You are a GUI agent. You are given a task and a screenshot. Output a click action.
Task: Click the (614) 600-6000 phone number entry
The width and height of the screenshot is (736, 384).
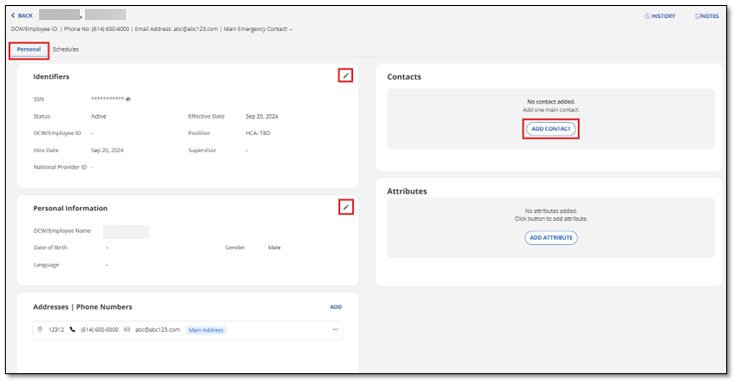100,330
